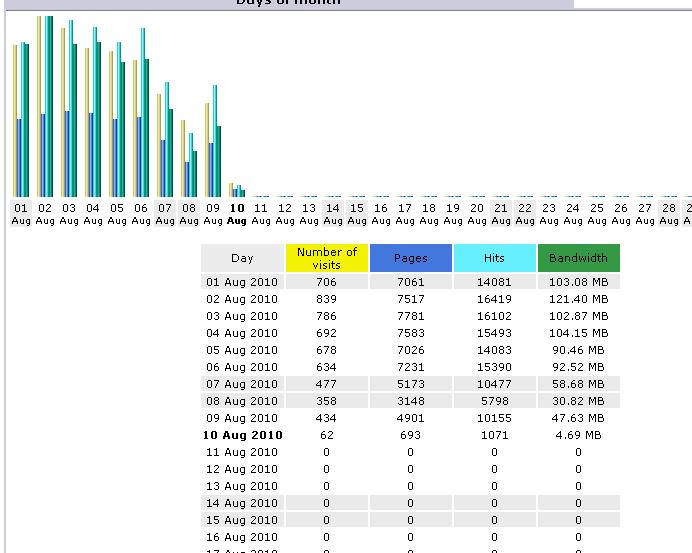Screen dimensions: 692x553
Task: Select the visits value 839 for 02 Aug
Action: coord(326,299)
